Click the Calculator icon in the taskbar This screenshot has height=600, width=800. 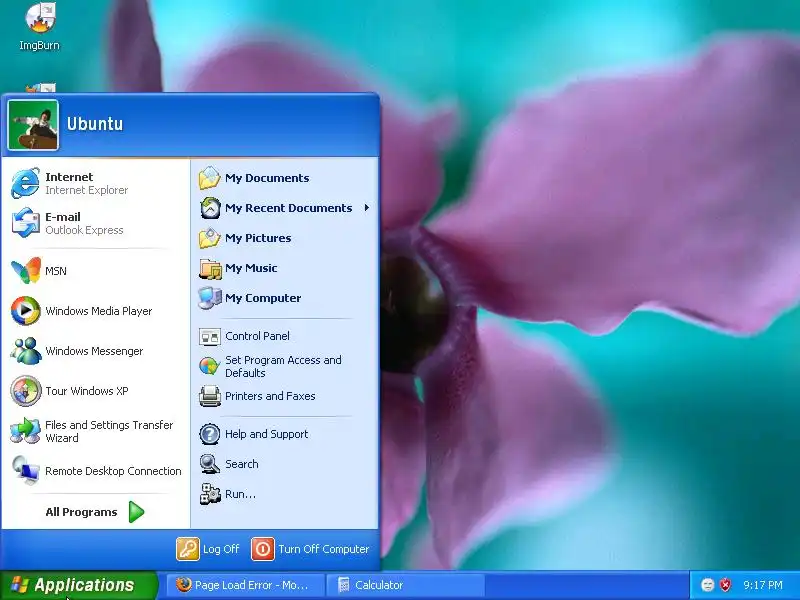(x=344, y=585)
